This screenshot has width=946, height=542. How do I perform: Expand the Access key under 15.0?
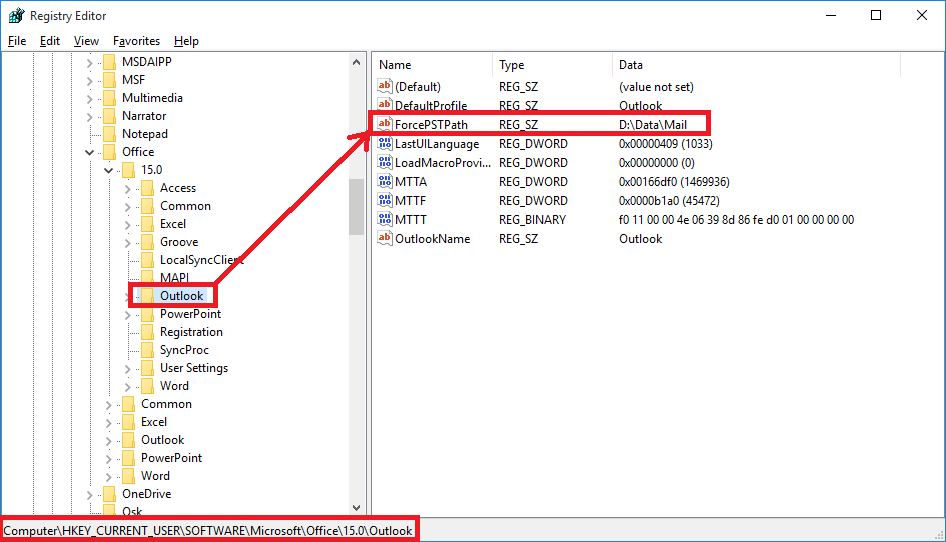[x=127, y=188]
